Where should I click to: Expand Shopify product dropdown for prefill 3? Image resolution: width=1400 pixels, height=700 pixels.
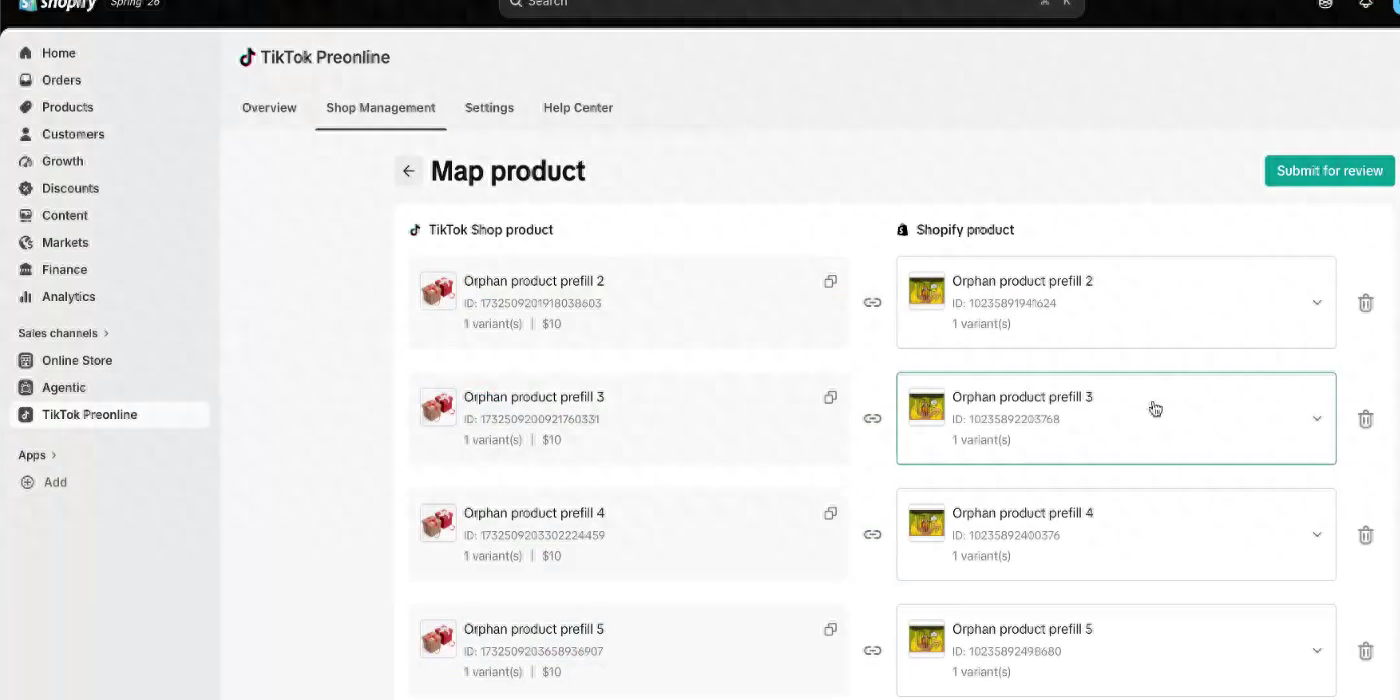click(x=1317, y=419)
